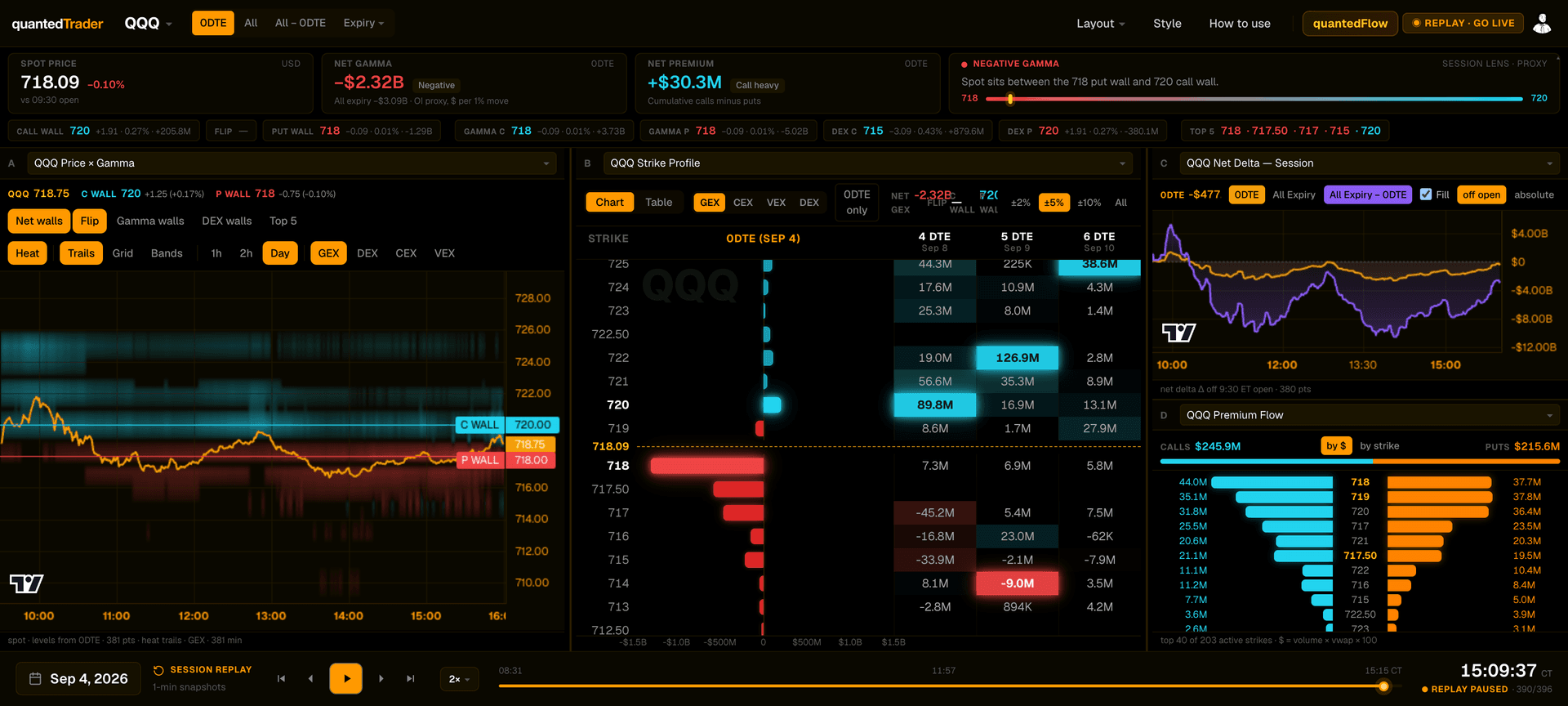The width and height of the screenshot is (1568, 706).
Task: Set strike range to ±2%
Action: [1020, 203]
